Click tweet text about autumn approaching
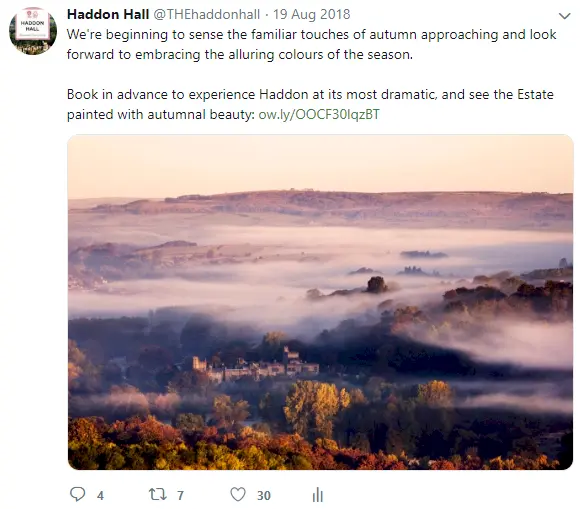 click(311, 44)
